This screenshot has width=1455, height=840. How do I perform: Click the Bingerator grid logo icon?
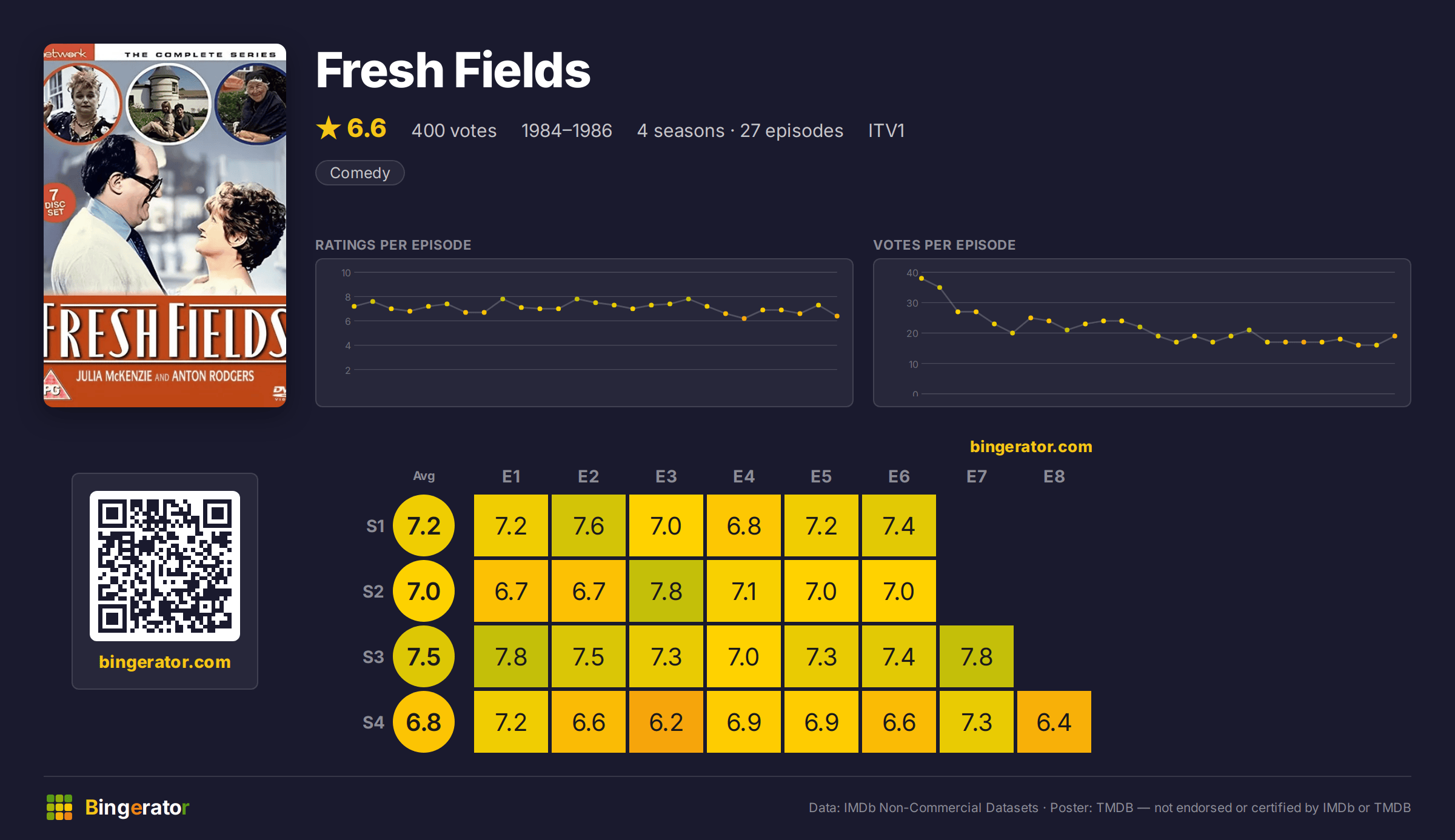tap(59, 807)
